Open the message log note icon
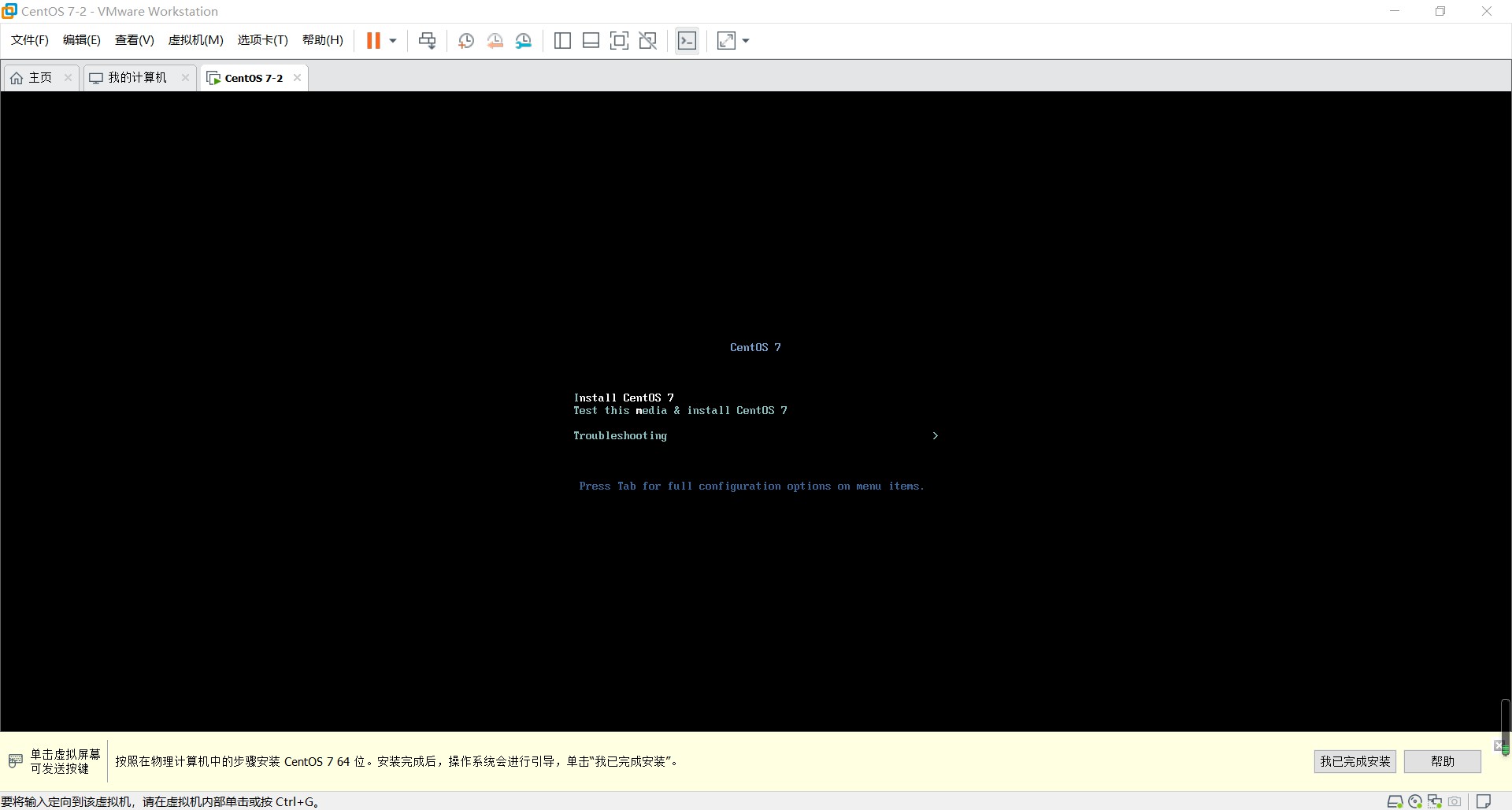Image resolution: width=1512 pixels, height=810 pixels. pos(1484,801)
